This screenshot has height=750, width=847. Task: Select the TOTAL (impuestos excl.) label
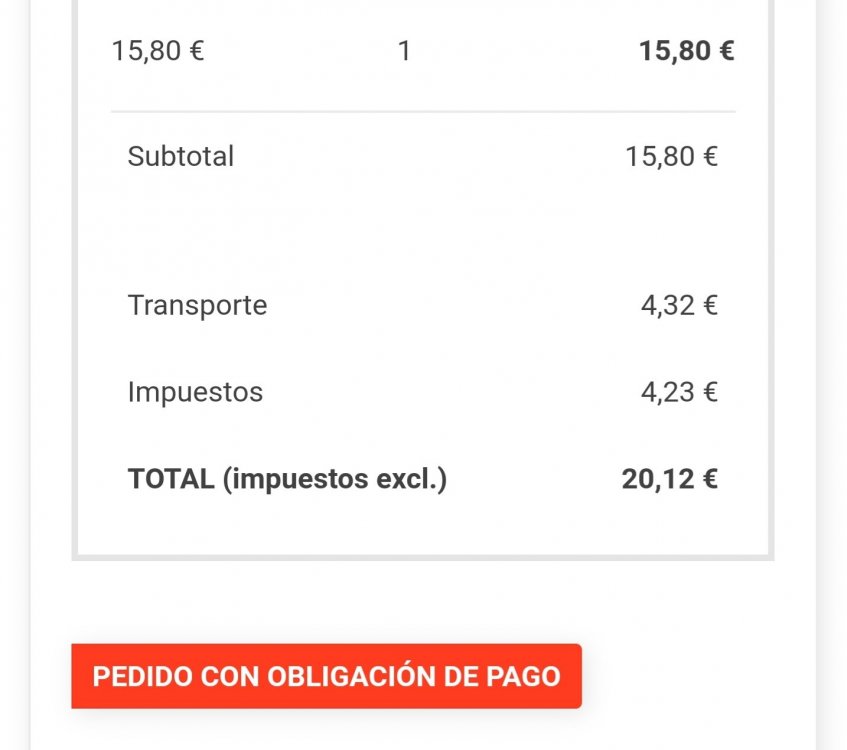point(288,478)
